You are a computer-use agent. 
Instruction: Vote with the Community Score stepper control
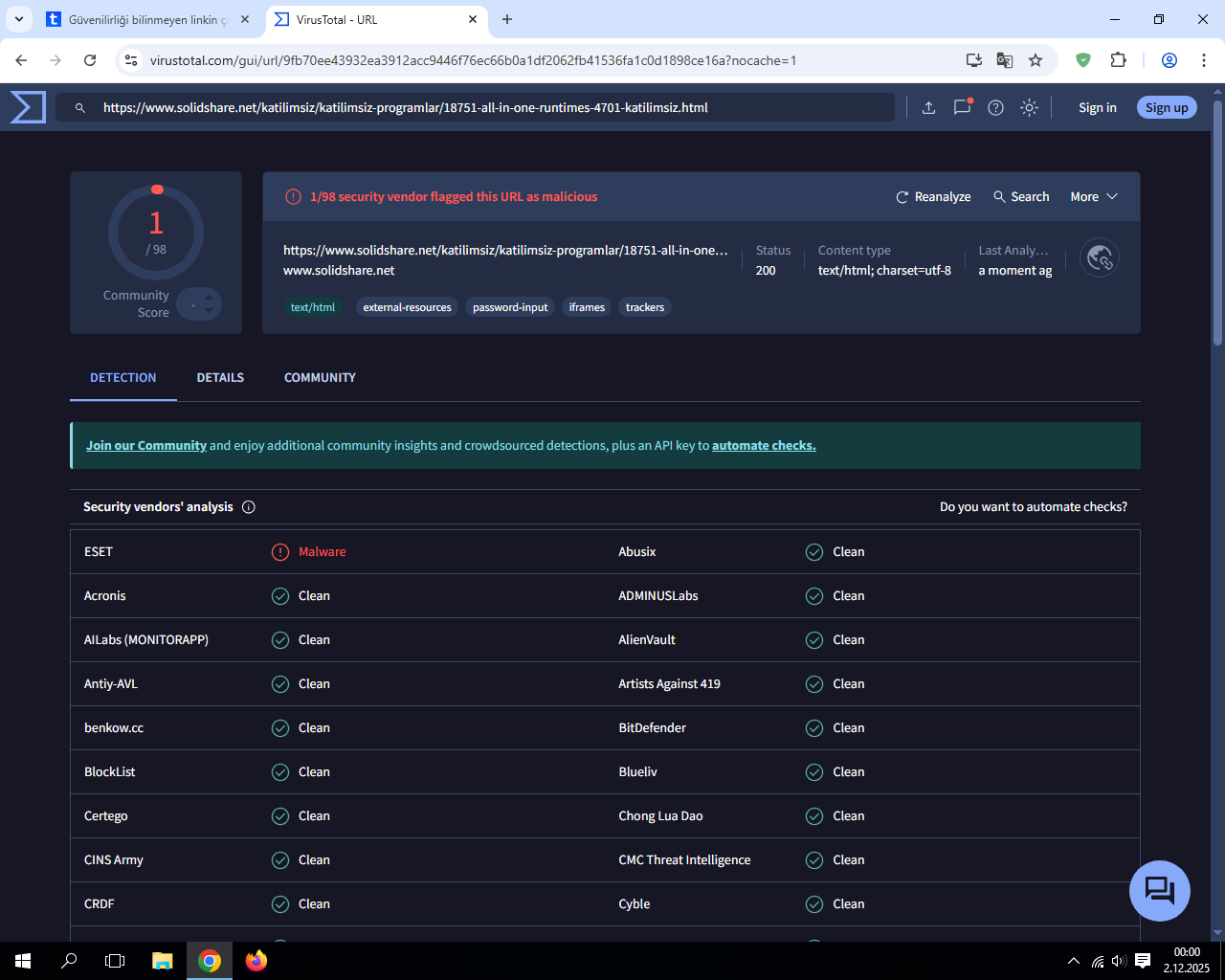(199, 304)
